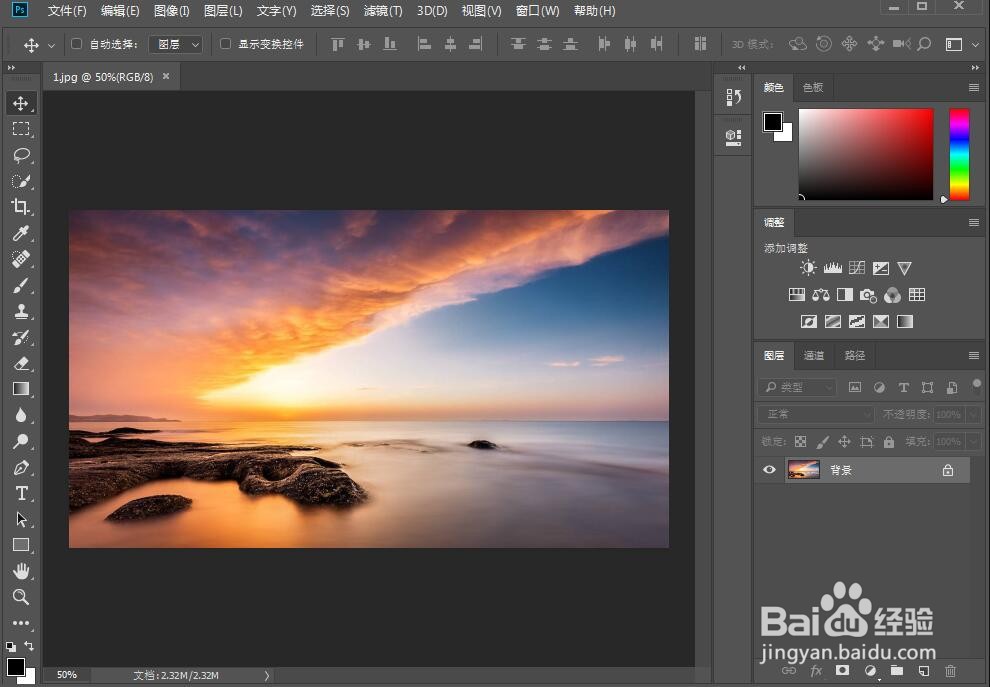This screenshot has height=687, width=990.
Task: Toggle lock transparent pixels
Action: 801,441
